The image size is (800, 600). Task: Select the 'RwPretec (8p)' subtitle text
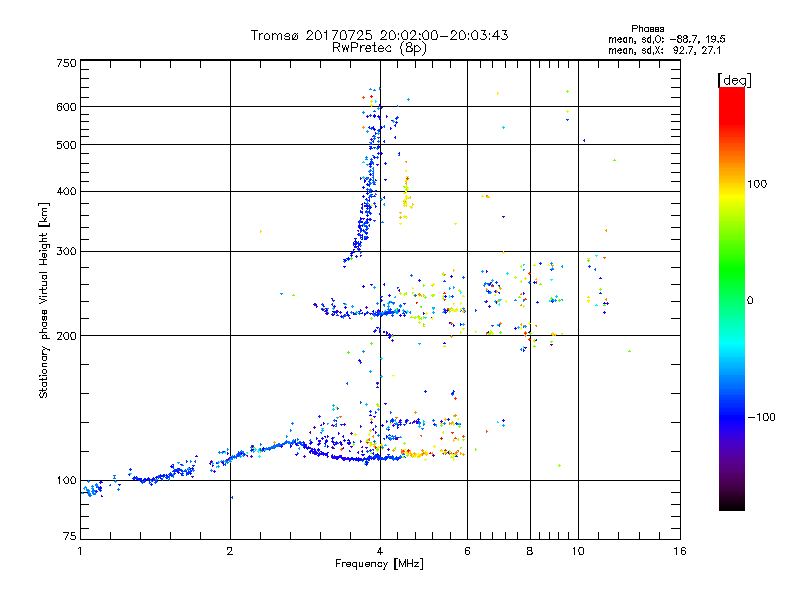(379, 48)
